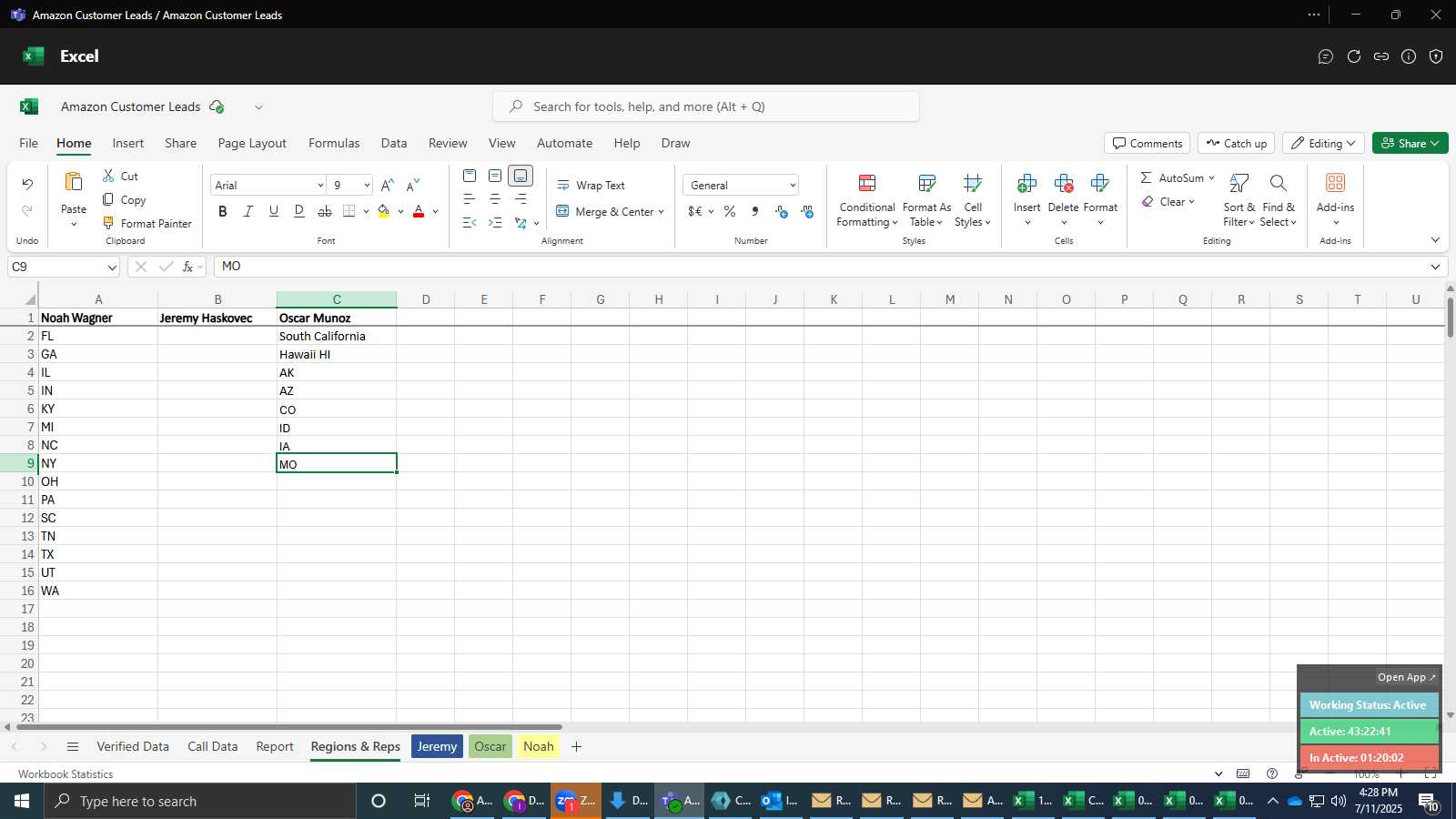This screenshot has width=1456, height=819.
Task: Open the Formulas ribbon tab
Action: (334, 143)
